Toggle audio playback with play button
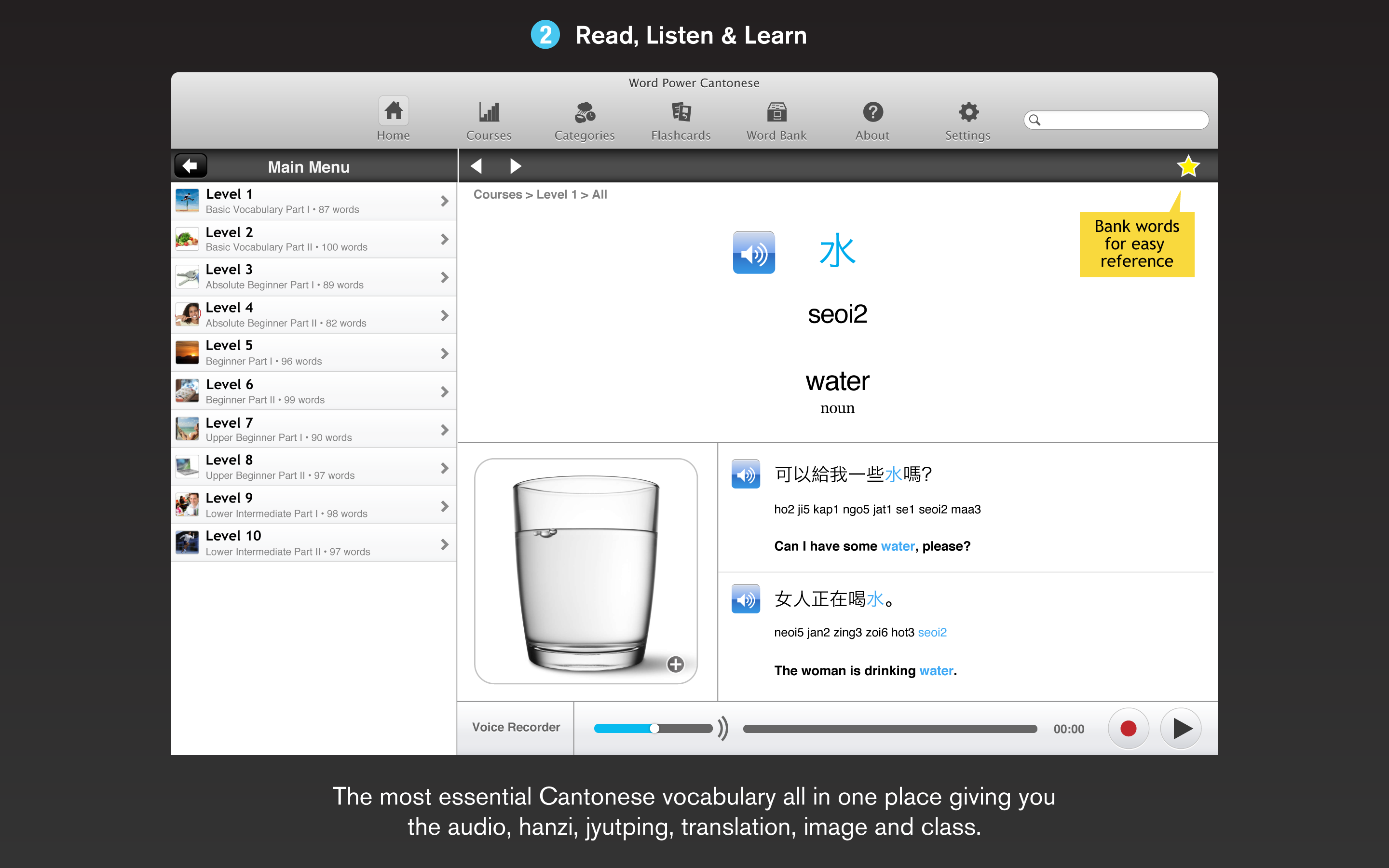The height and width of the screenshot is (868, 1389). pos(1180,727)
